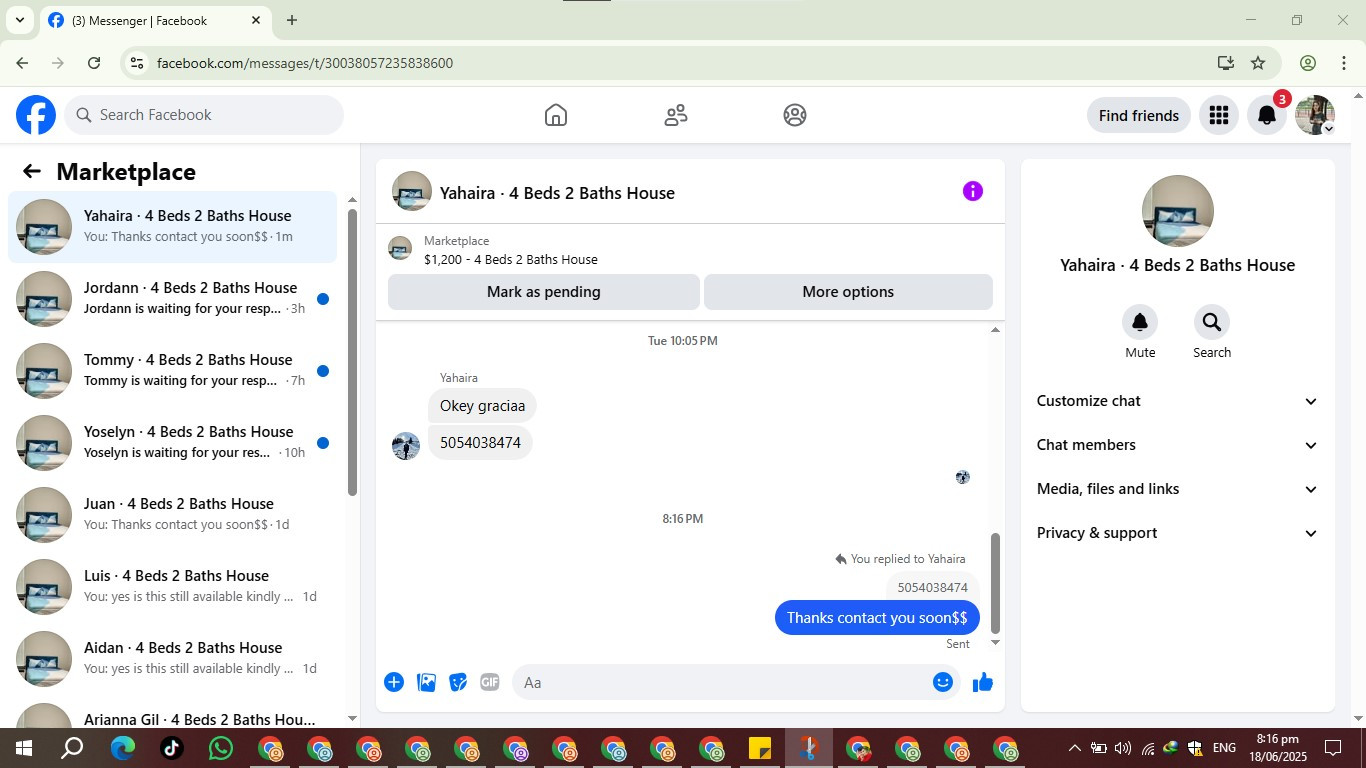The width and height of the screenshot is (1366, 768).
Task: Expand the Customize chat section
Action: [x=1178, y=401]
